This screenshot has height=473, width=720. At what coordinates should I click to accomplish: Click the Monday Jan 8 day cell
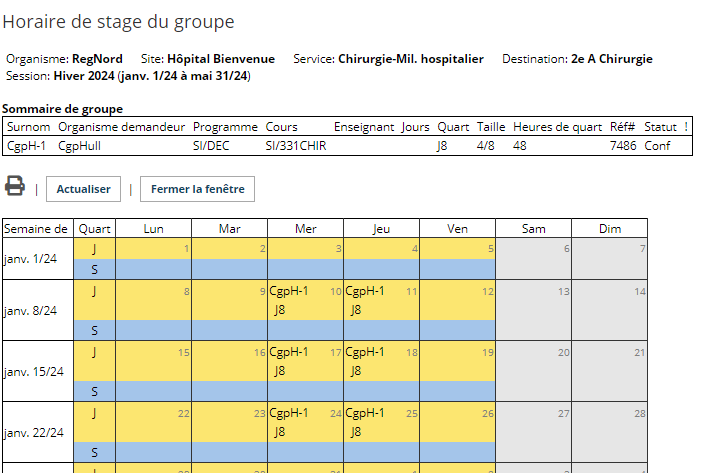153,300
